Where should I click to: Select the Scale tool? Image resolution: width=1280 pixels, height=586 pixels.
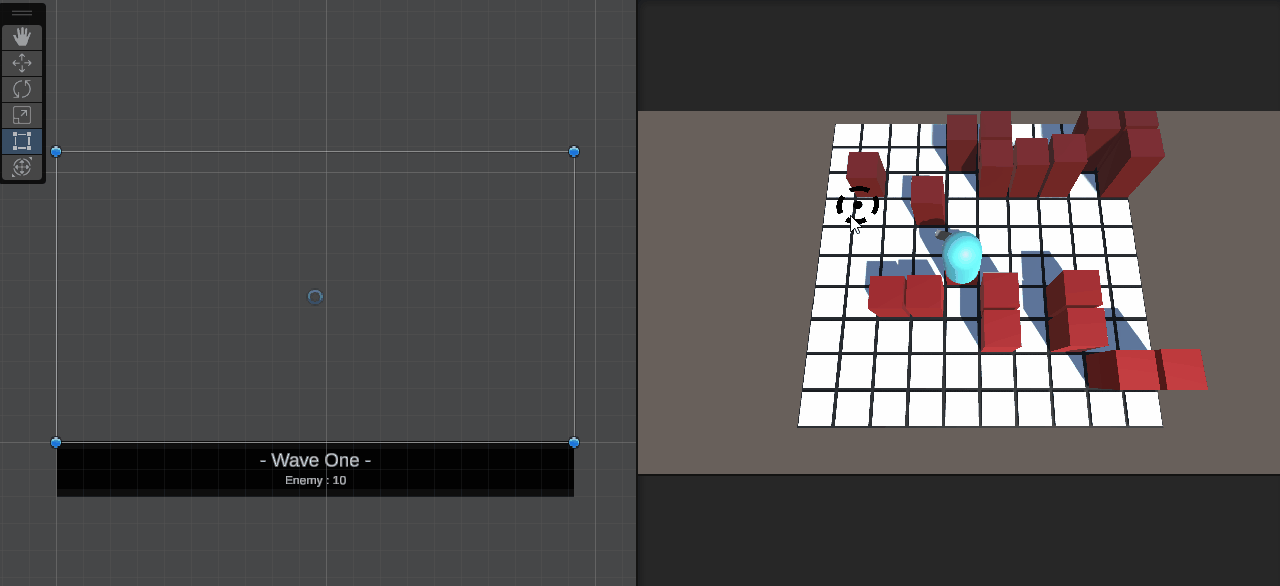coord(22,115)
